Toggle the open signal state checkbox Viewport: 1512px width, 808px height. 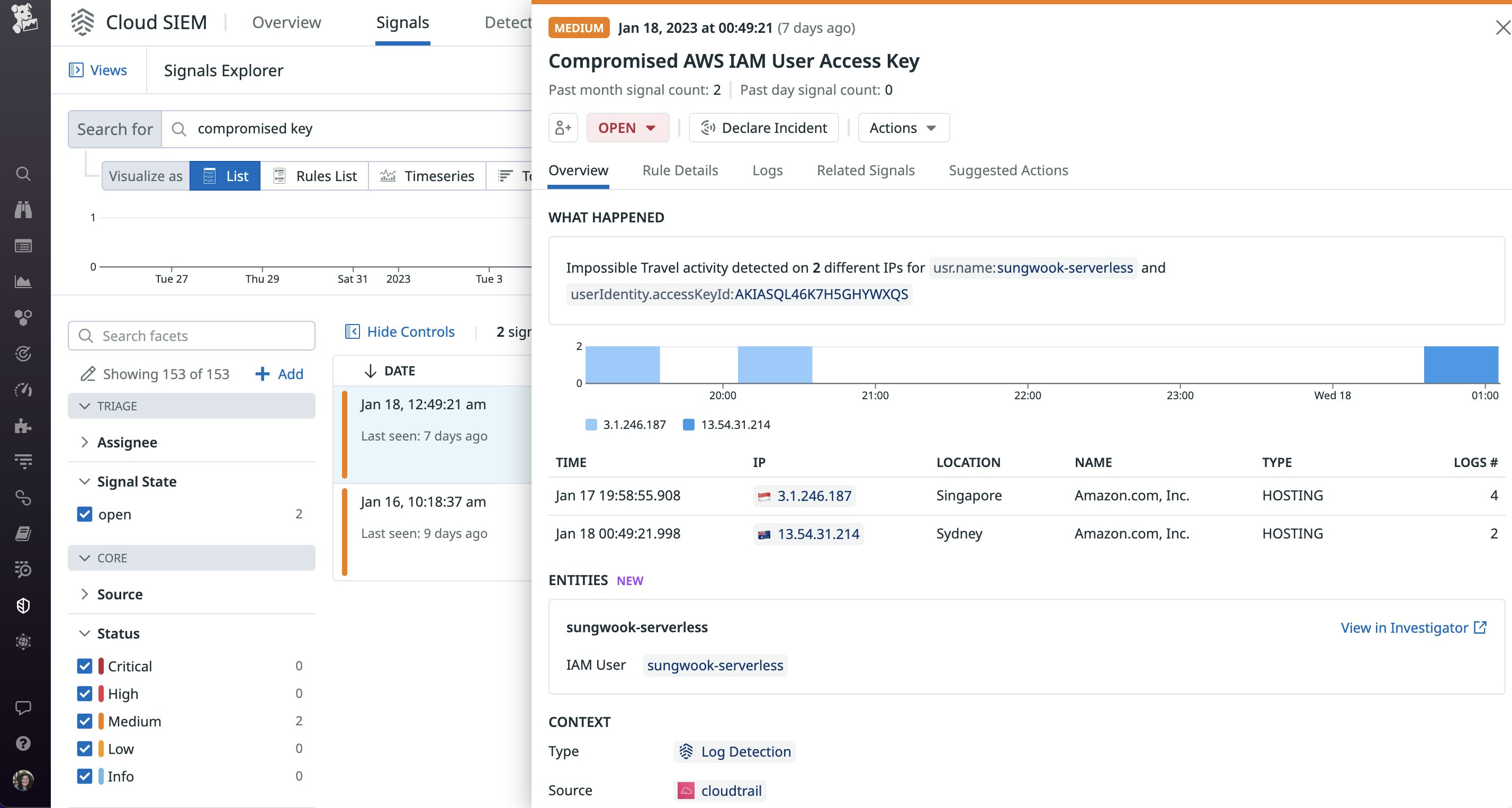click(x=85, y=514)
